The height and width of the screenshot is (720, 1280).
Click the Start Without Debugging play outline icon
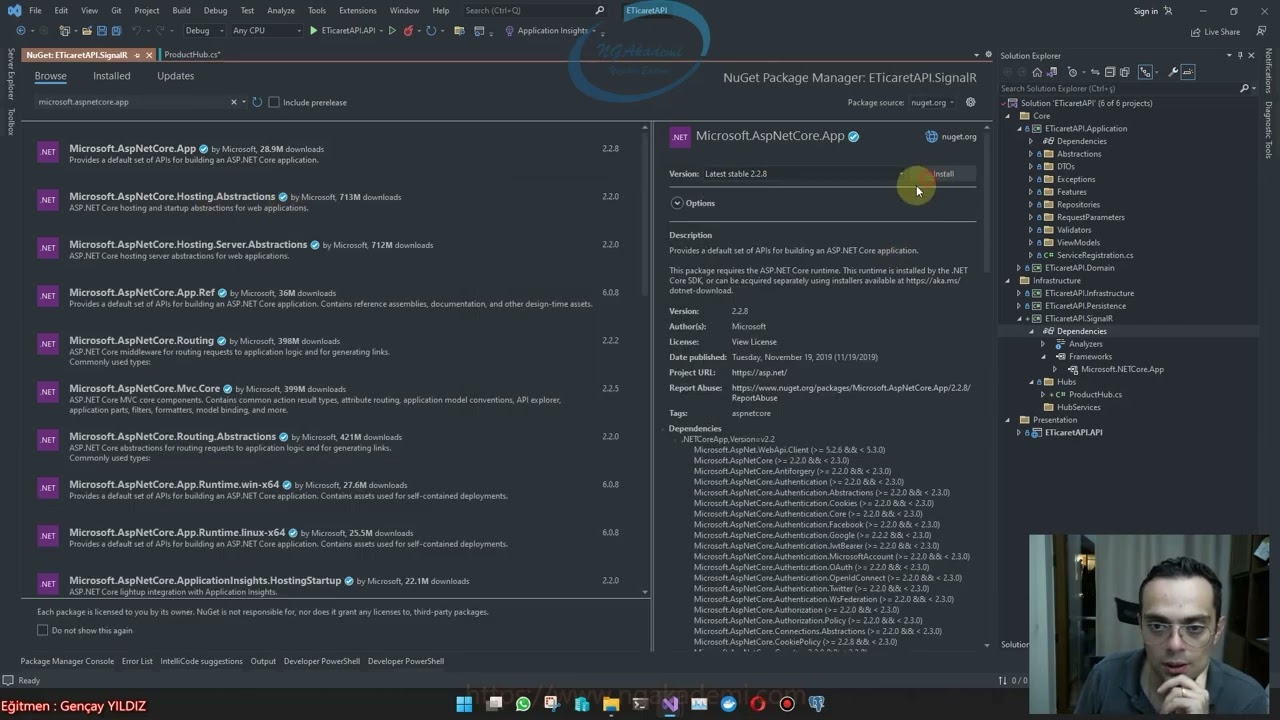click(x=392, y=30)
